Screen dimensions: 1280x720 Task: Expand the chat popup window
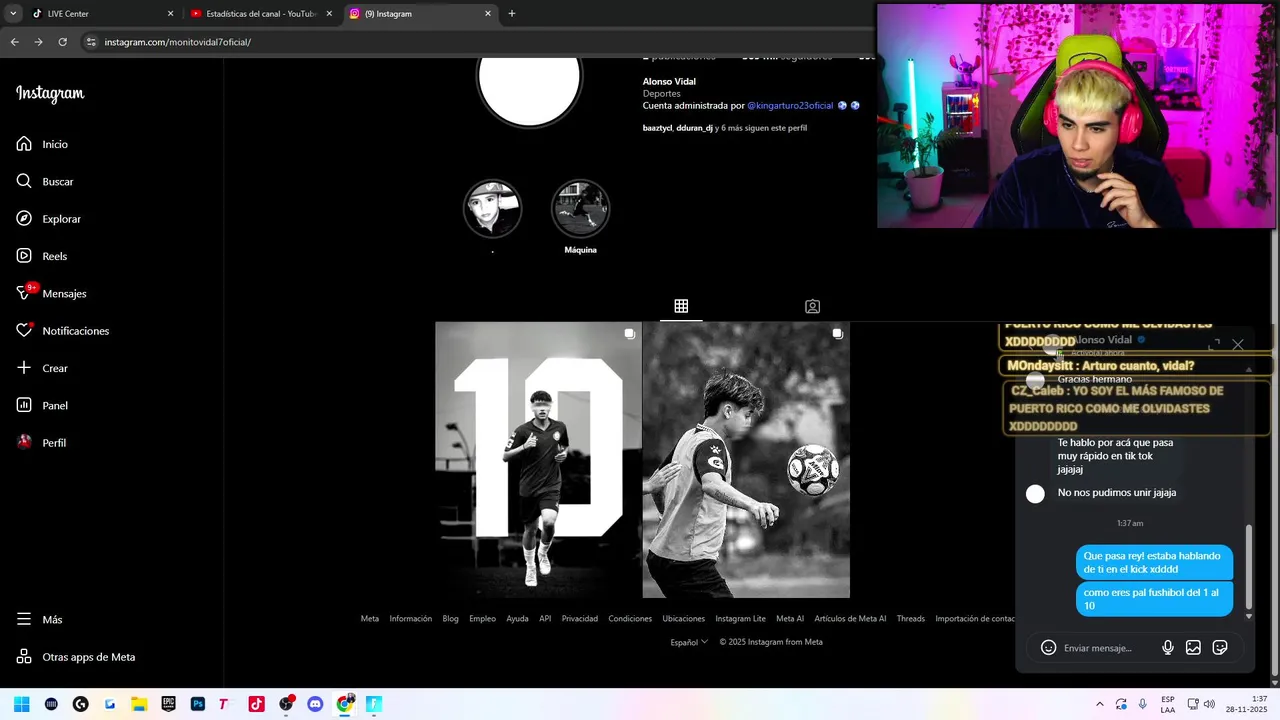[x=1214, y=345]
